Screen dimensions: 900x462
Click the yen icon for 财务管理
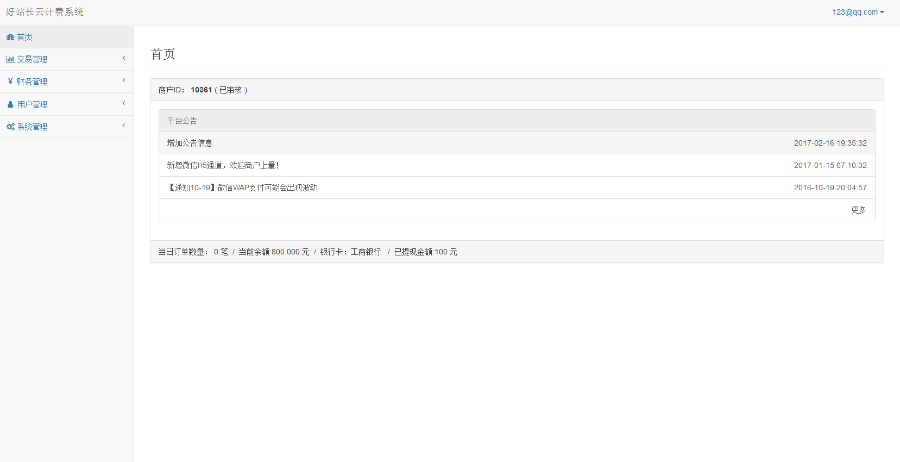[x=10, y=81]
